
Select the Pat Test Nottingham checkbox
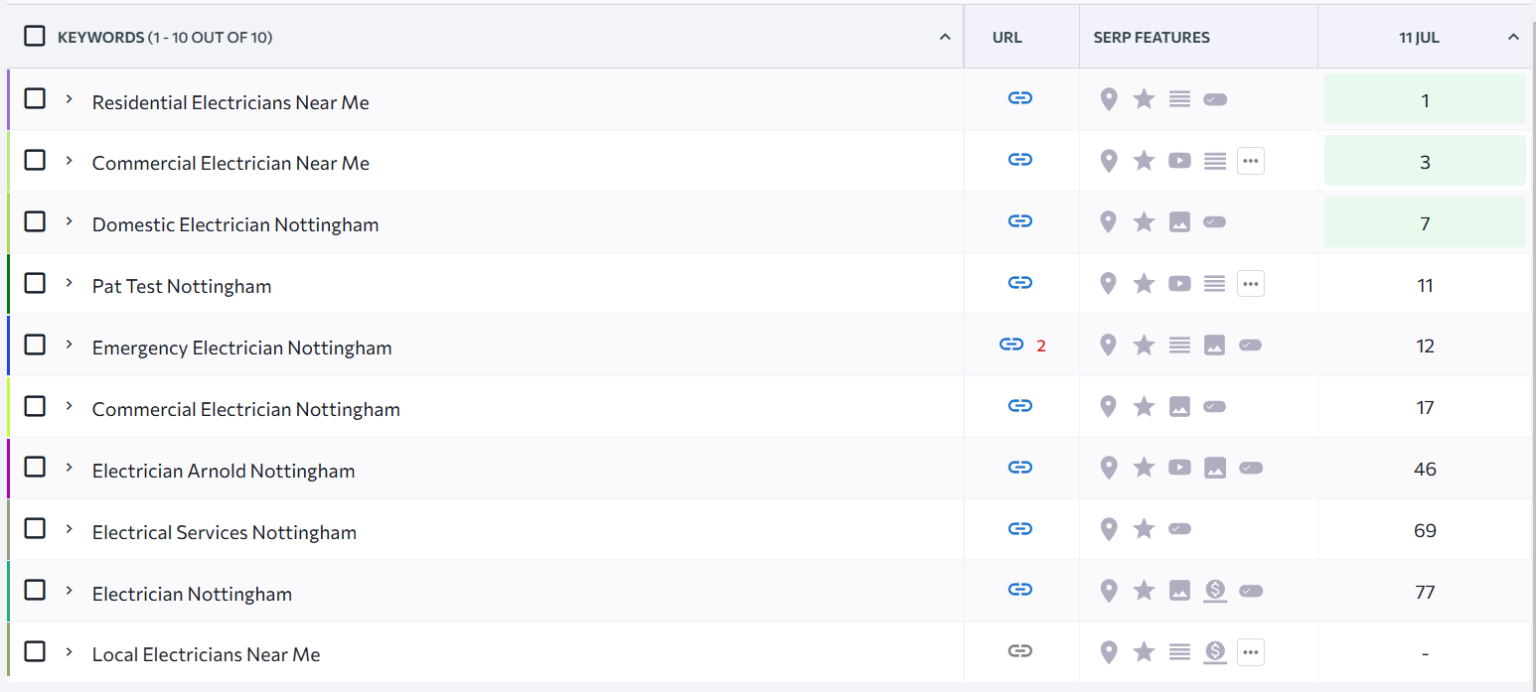(x=35, y=283)
